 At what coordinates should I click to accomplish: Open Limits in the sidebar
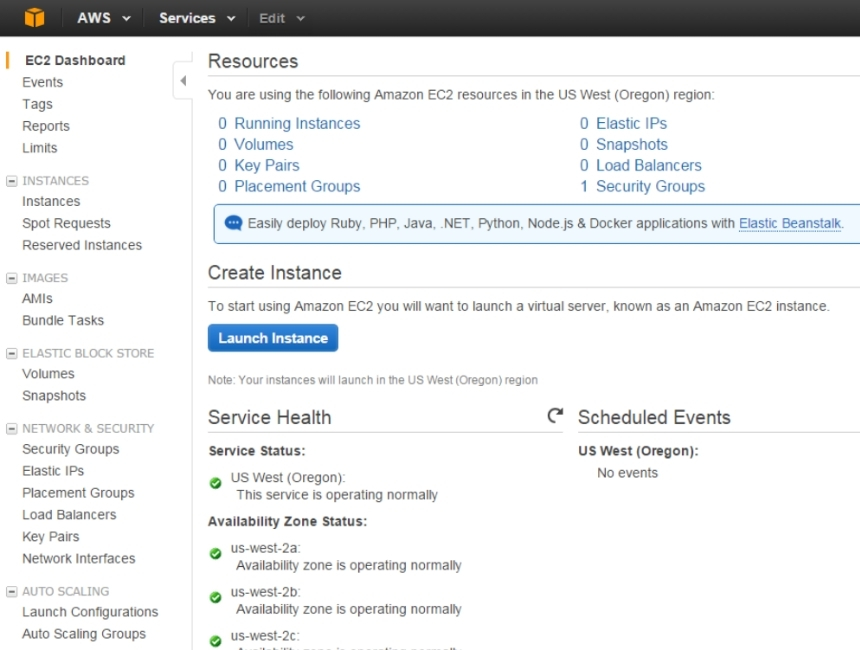click(39, 148)
